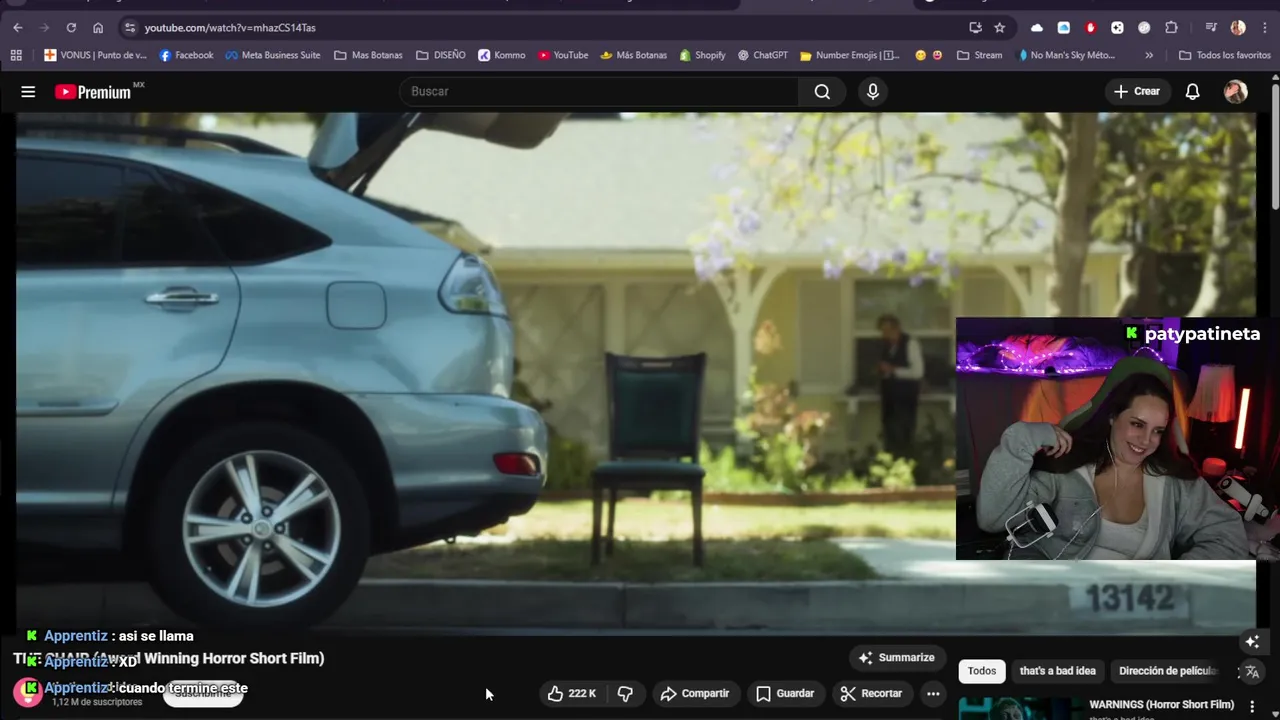Click WARNINGS video thumbnail
This screenshot has height=720, width=1280.
pyautogui.click(x=1018, y=708)
